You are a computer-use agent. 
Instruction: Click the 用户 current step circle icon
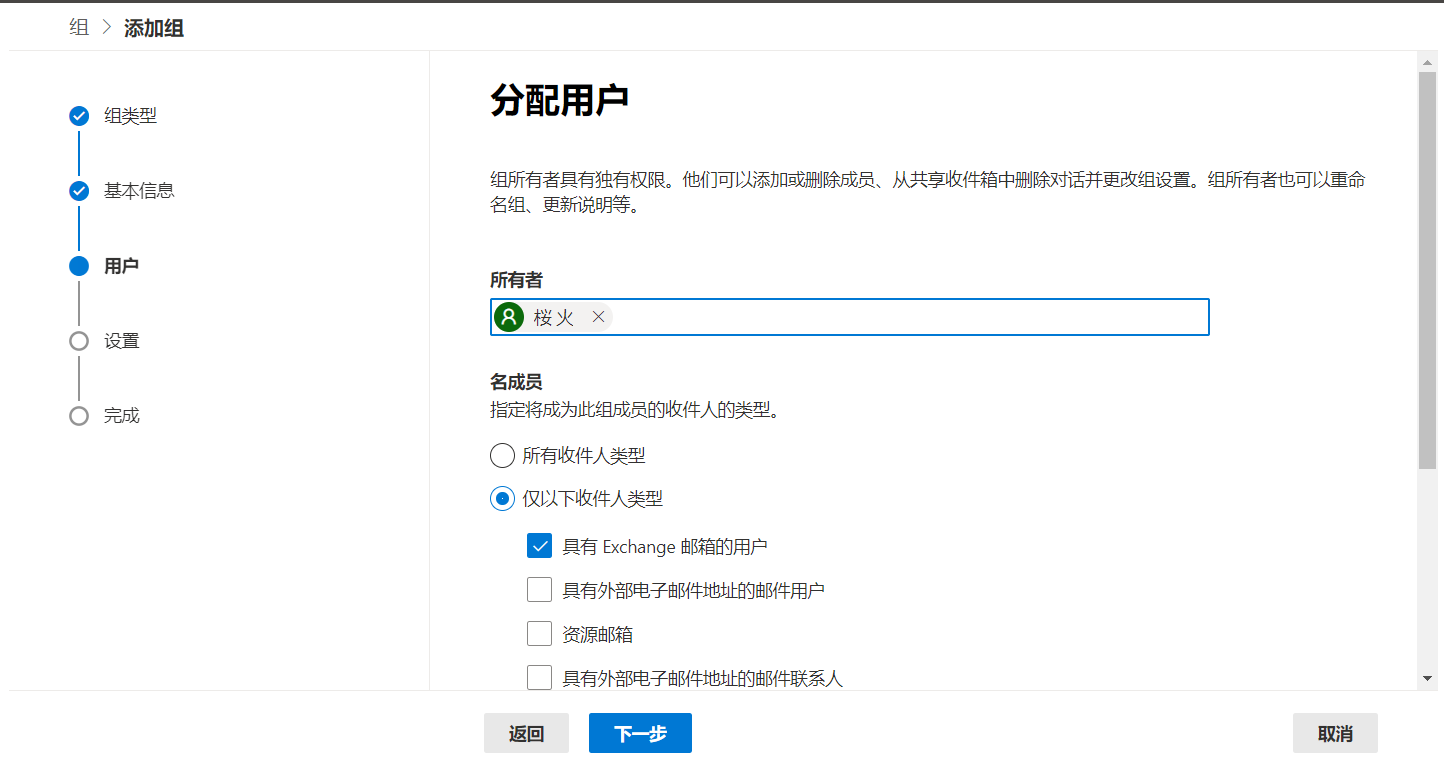tap(79, 266)
